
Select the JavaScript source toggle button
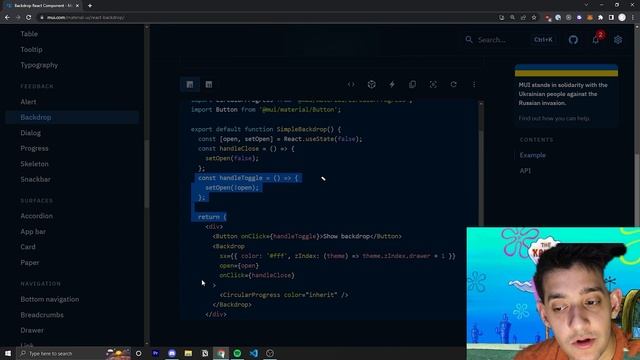click(x=190, y=84)
